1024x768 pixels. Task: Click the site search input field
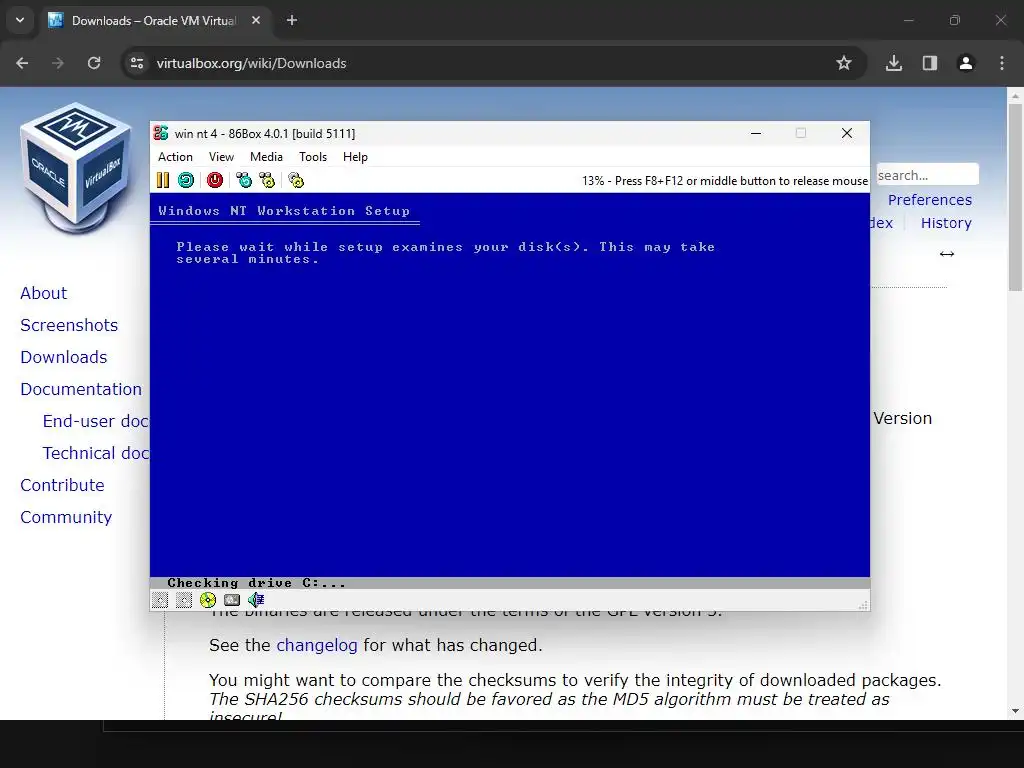coord(927,175)
